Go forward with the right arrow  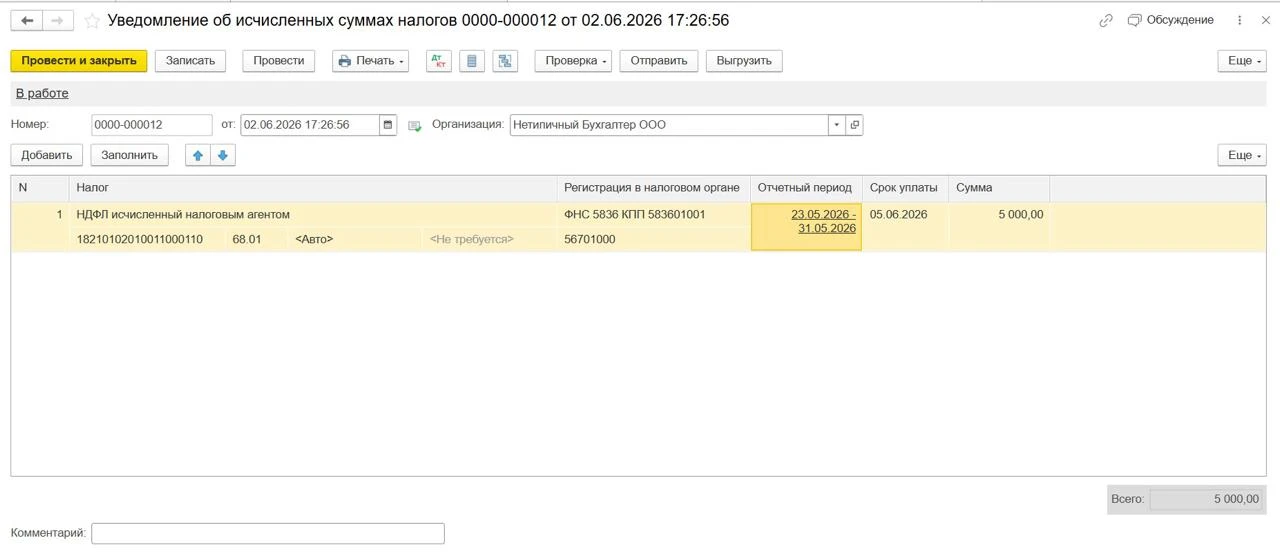pos(57,20)
